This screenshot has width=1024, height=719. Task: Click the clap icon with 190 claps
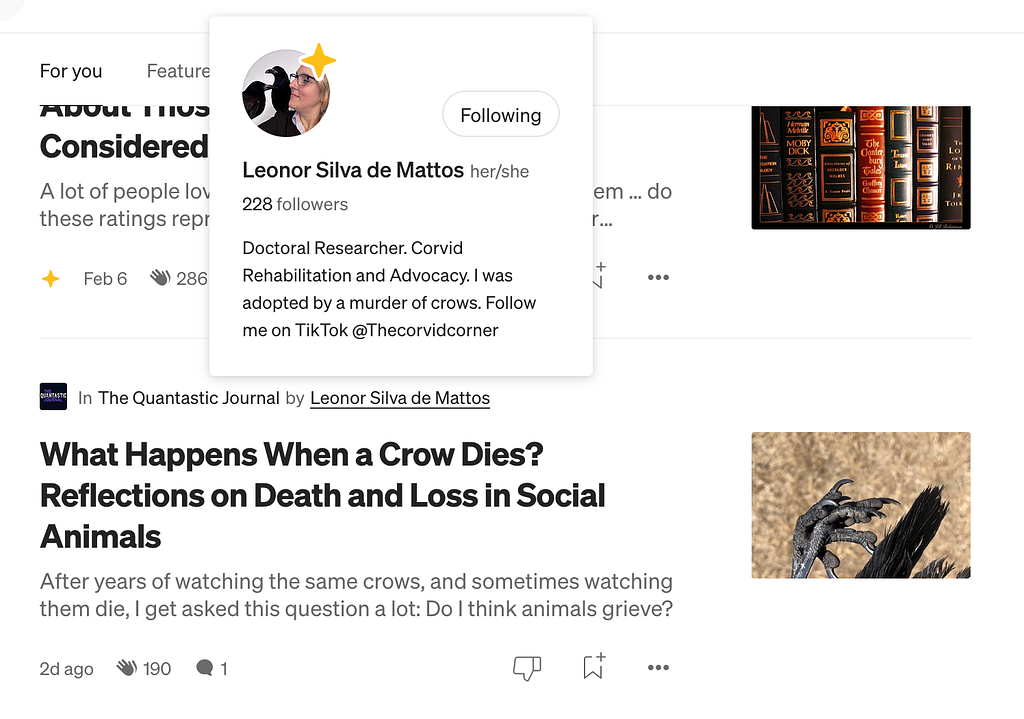127,668
